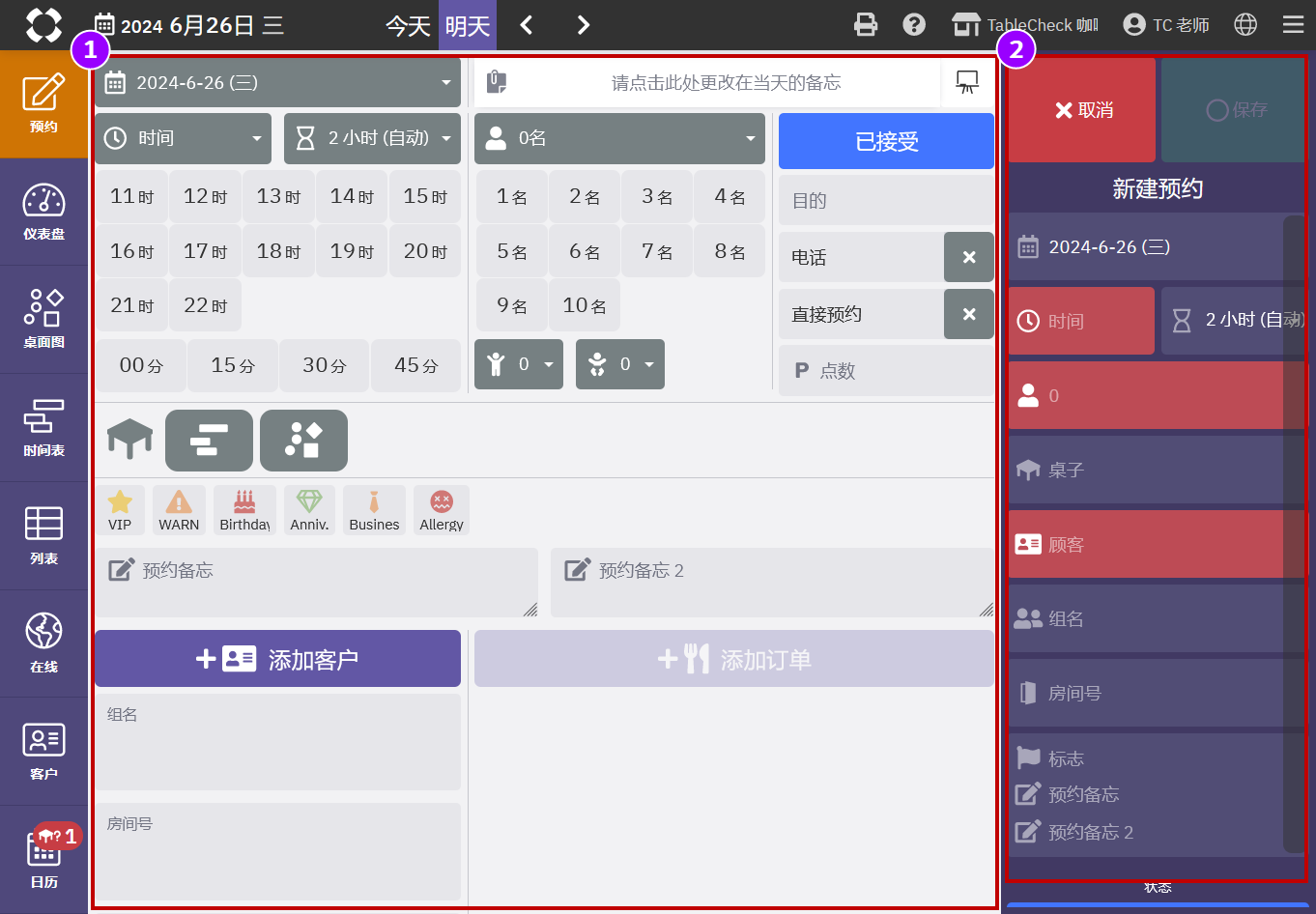This screenshot has height=914, width=1316.
Task: Select 4名 party size
Action: [x=730, y=197]
